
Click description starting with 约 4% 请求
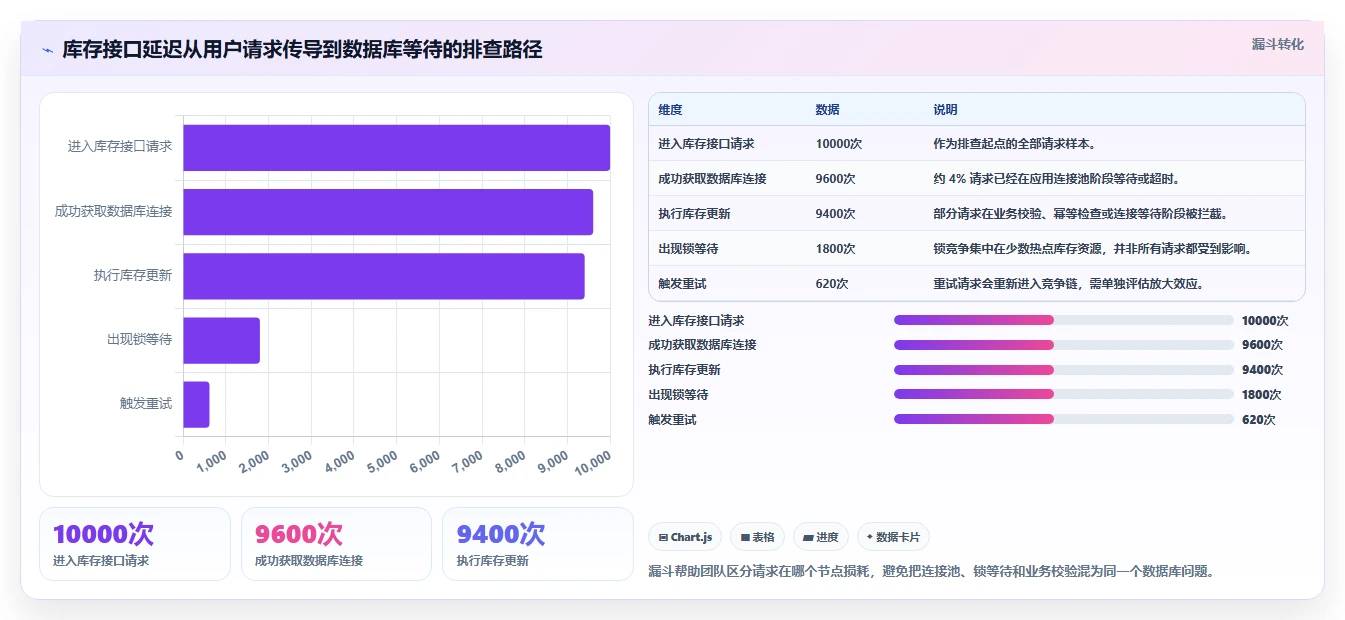tap(1056, 178)
